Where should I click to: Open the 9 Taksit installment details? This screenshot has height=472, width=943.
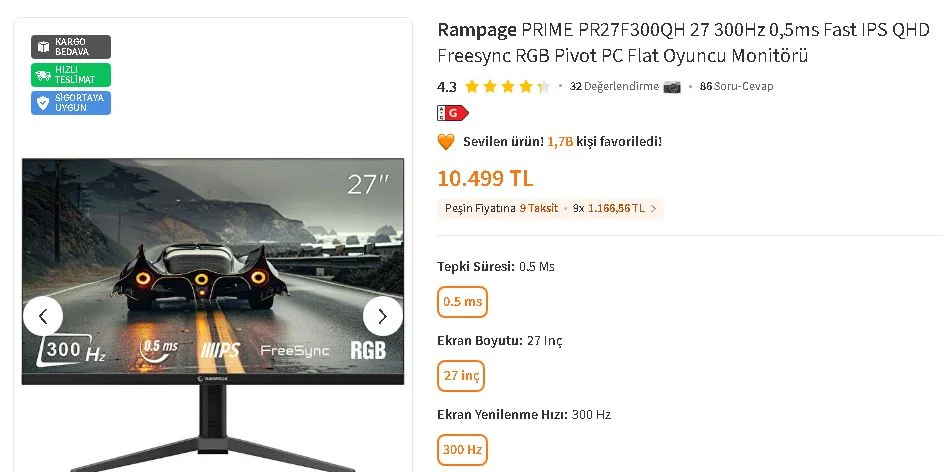pyautogui.click(x=539, y=208)
